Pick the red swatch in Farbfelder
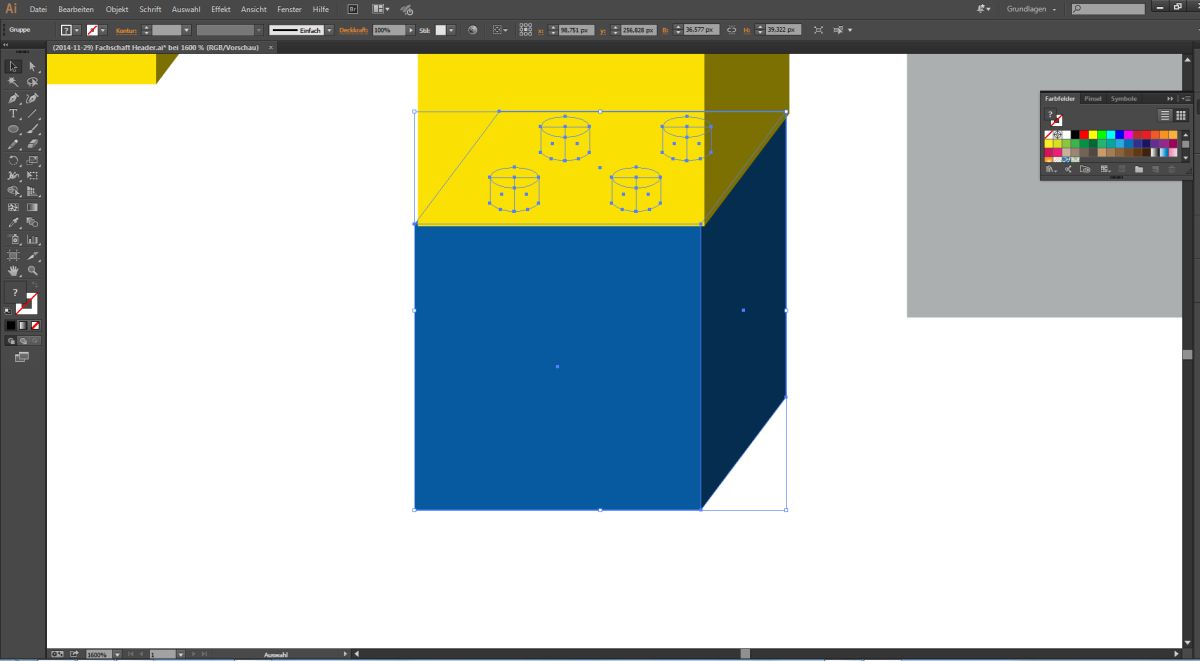Viewport: 1200px width, 661px height. point(1084,134)
